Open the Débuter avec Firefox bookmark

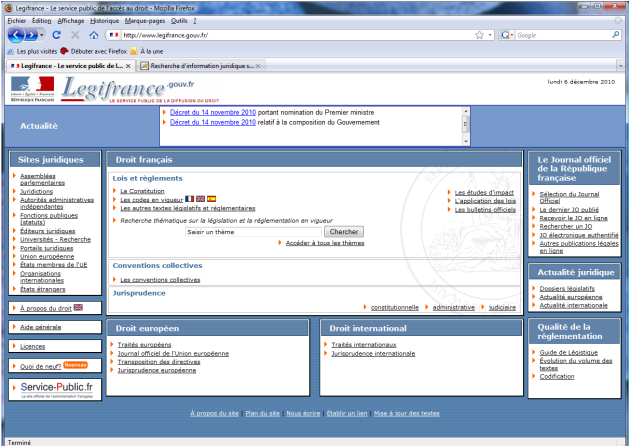point(94,51)
